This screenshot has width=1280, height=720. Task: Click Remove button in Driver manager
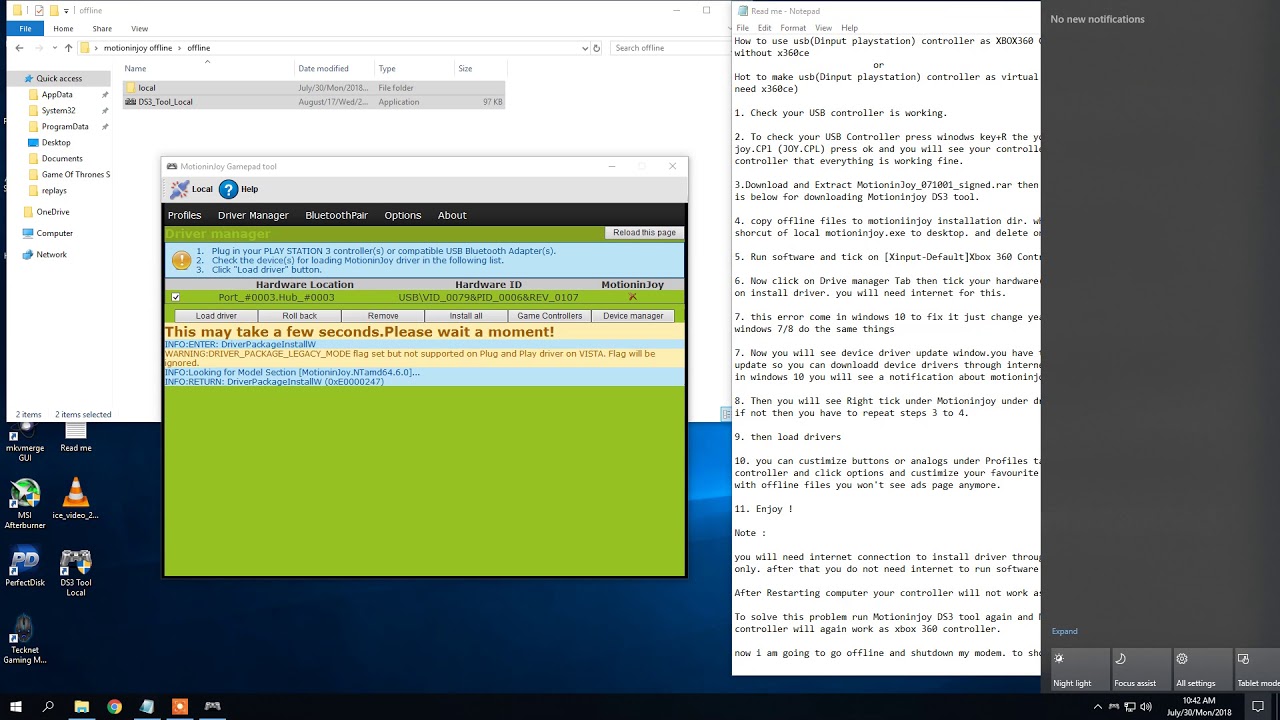pyautogui.click(x=382, y=316)
